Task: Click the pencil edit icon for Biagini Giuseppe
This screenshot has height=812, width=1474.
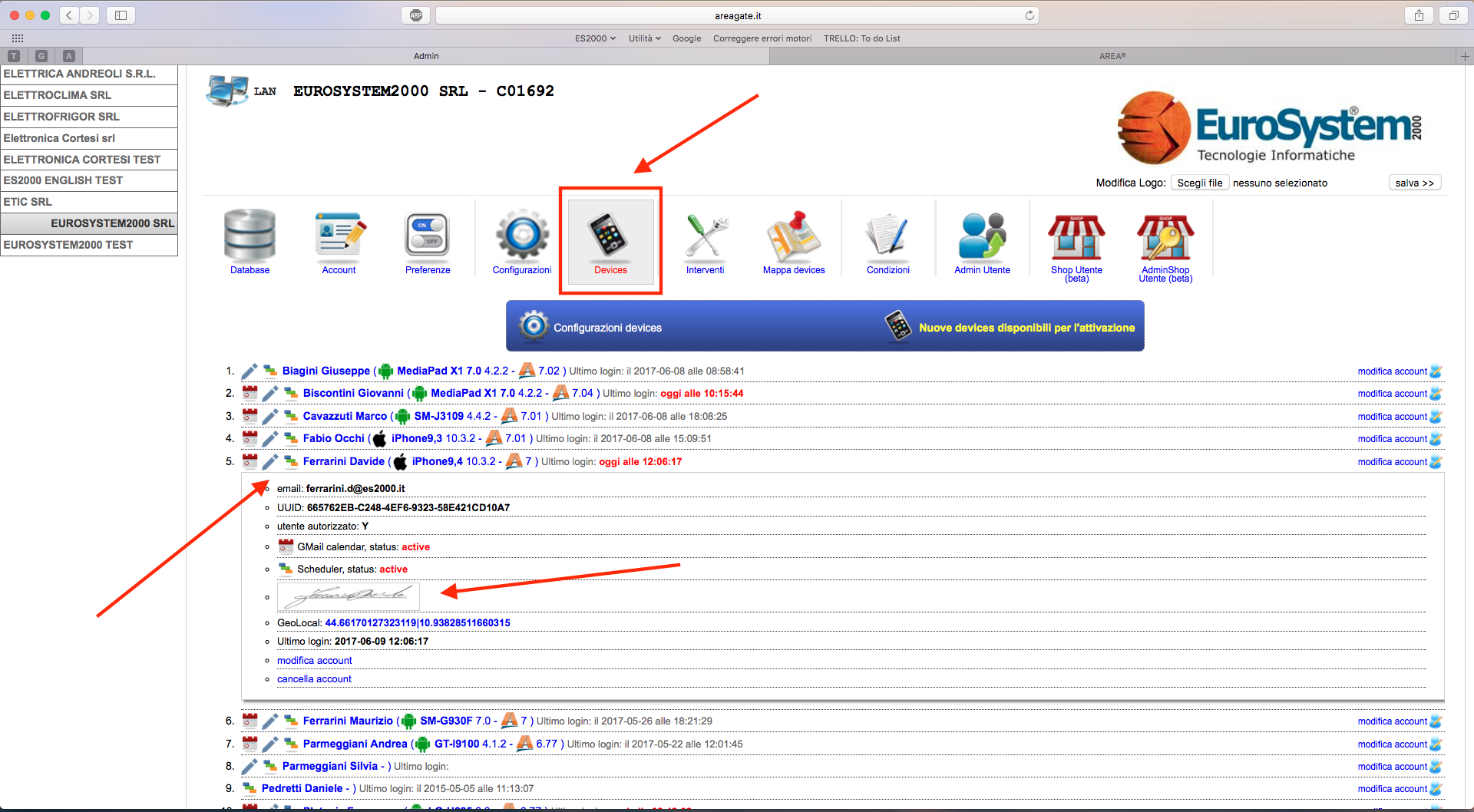Action: [250, 371]
